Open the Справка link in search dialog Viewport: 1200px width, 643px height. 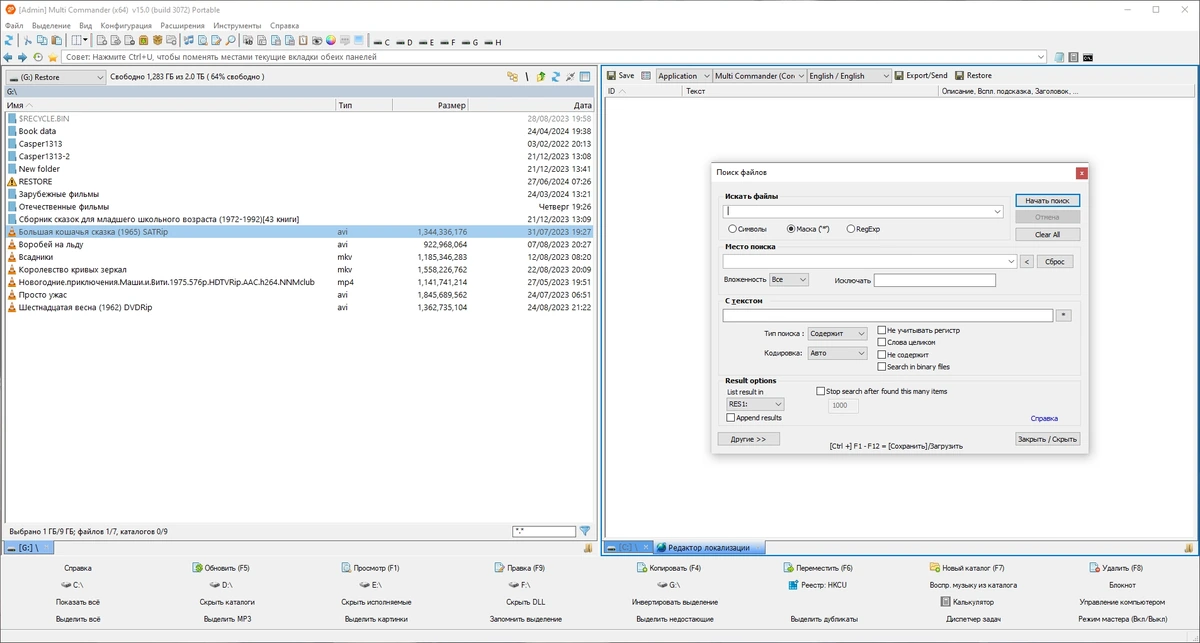[x=1044, y=418]
